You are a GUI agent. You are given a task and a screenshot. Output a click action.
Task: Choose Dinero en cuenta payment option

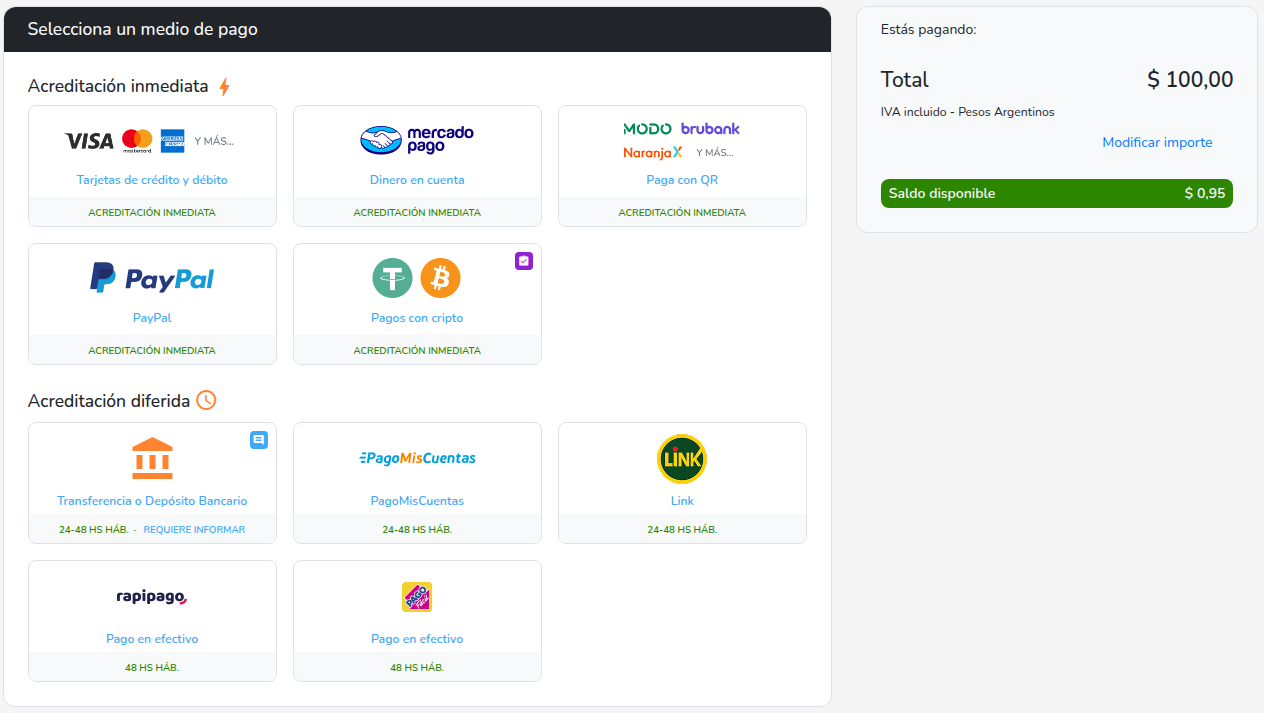tap(417, 180)
